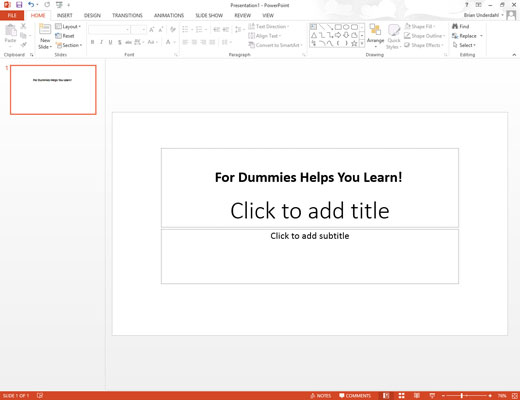Toggle Normal view button in status bar
The width and height of the screenshot is (520, 400).
click(386, 396)
